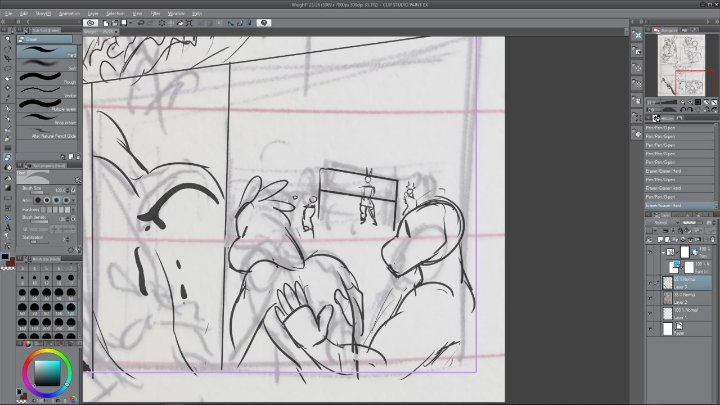Screen dimensions: 720x405
Task: Choose the Rough eraser sub tool
Action: click(x=47, y=78)
